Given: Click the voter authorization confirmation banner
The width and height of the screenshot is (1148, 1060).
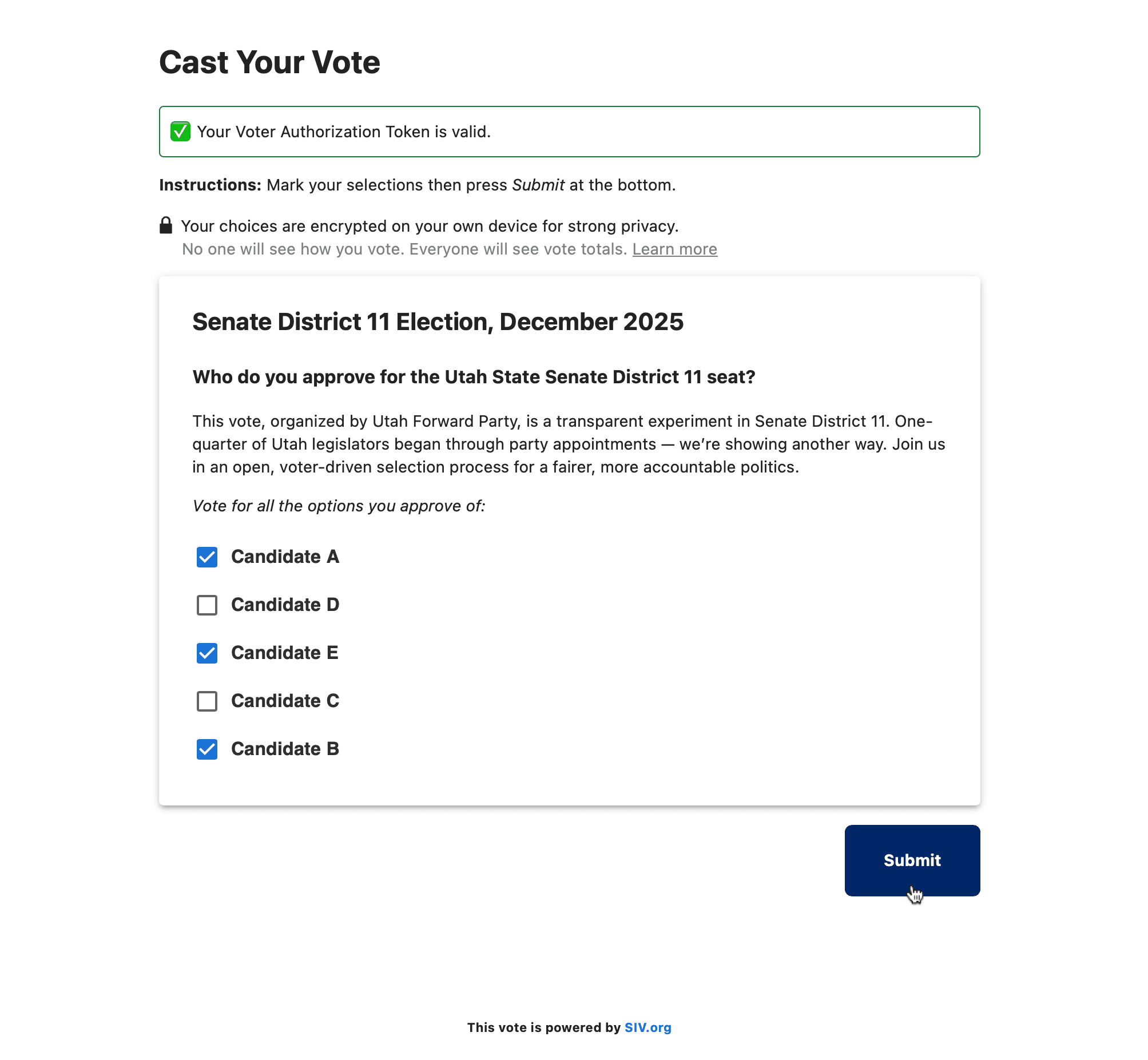Looking at the screenshot, I should (x=570, y=131).
